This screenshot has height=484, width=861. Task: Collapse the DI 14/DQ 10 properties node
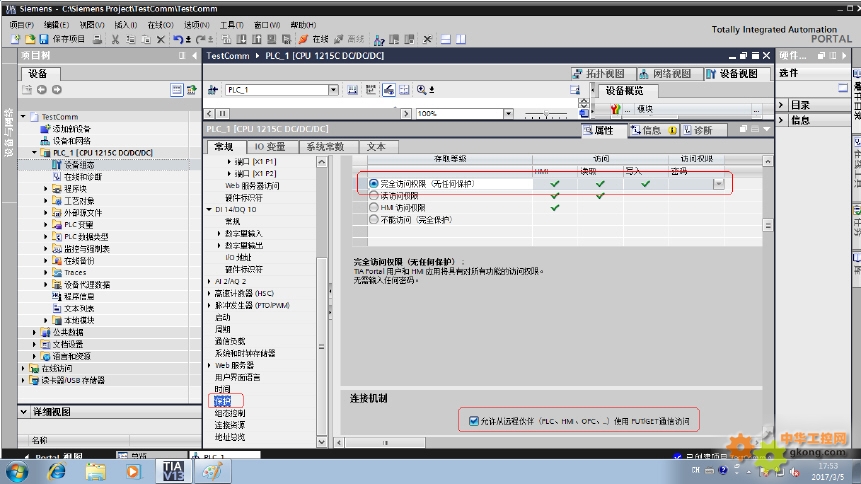(209, 209)
